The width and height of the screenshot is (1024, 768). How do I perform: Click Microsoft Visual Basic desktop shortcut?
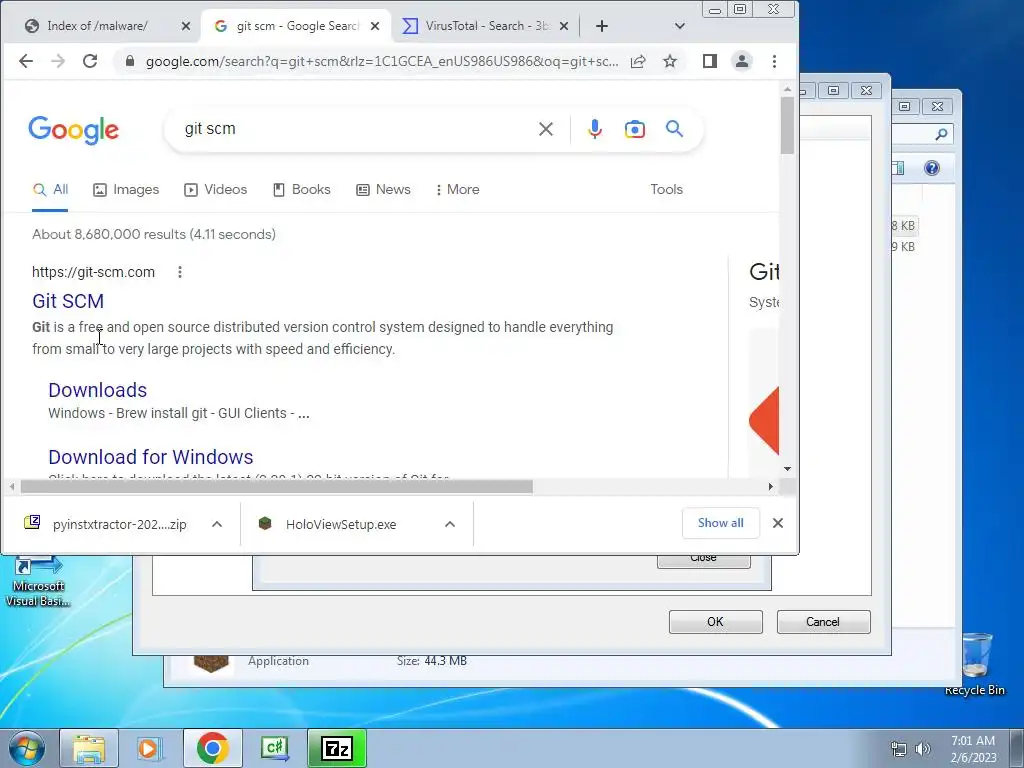[x=37, y=581]
